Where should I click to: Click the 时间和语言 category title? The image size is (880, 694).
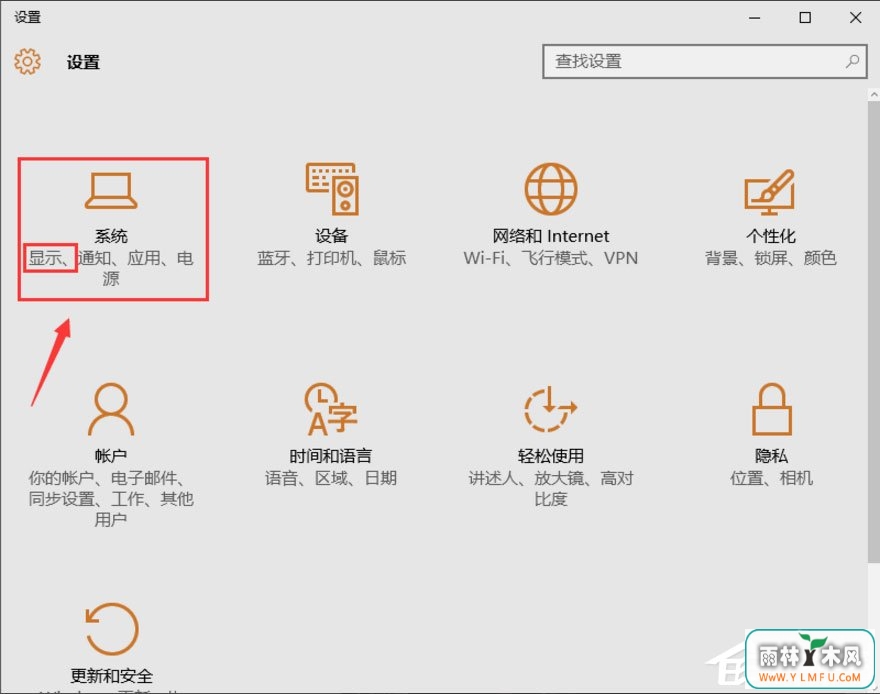(x=331, y=456)
